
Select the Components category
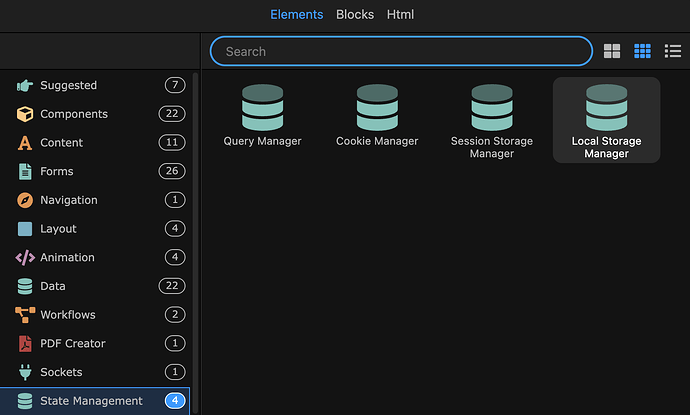click(95, 114)
